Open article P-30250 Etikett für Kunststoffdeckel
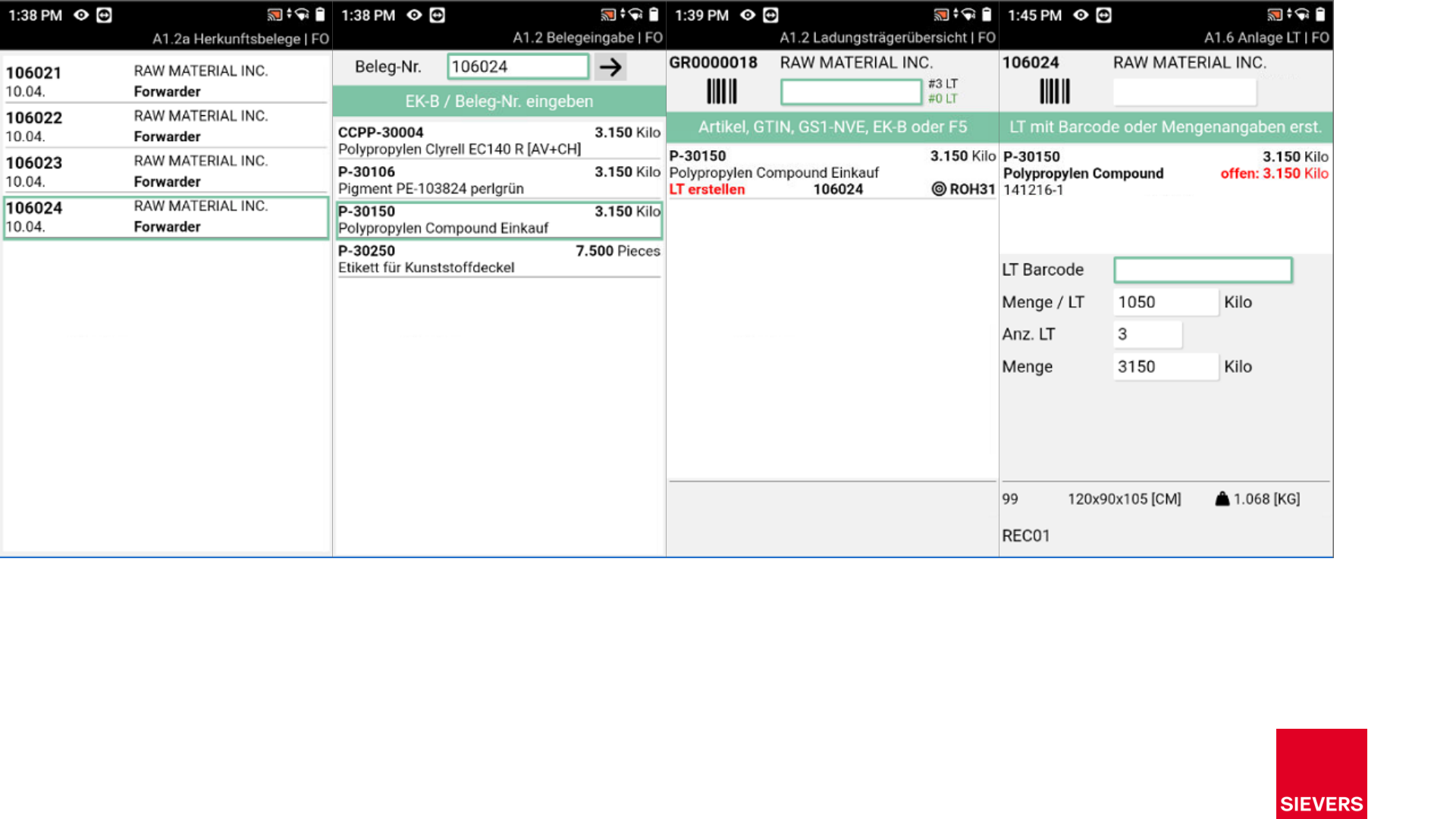 pos(499,259)
